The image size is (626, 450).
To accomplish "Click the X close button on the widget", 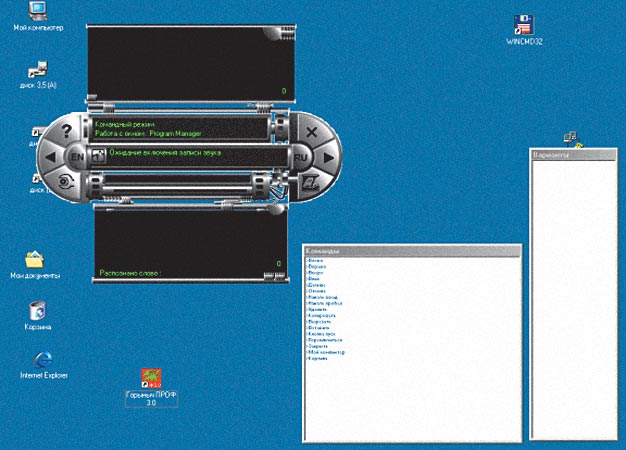I will point(312,131).
